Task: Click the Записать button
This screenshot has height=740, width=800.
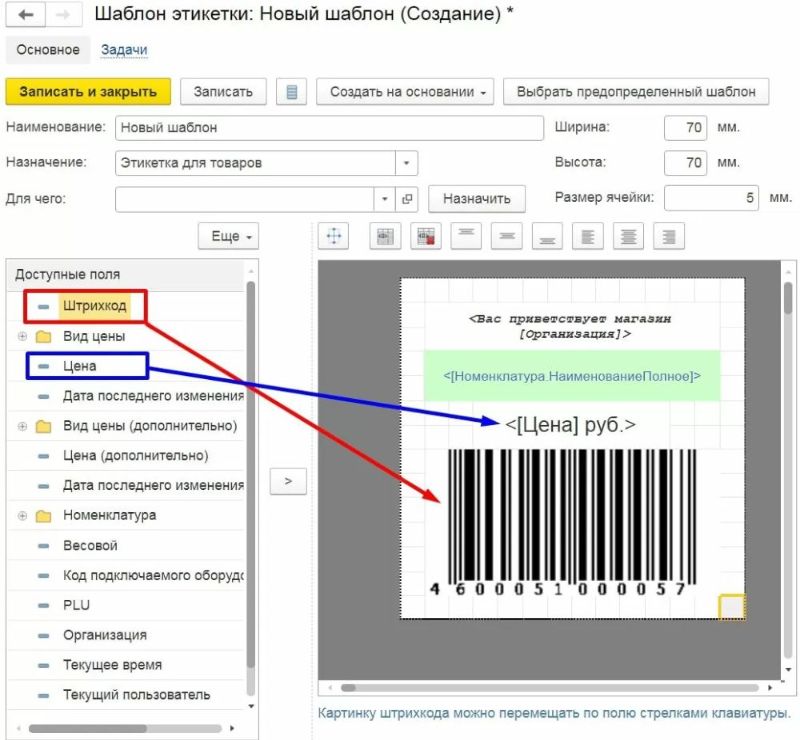Action: (x=223, y=92)
